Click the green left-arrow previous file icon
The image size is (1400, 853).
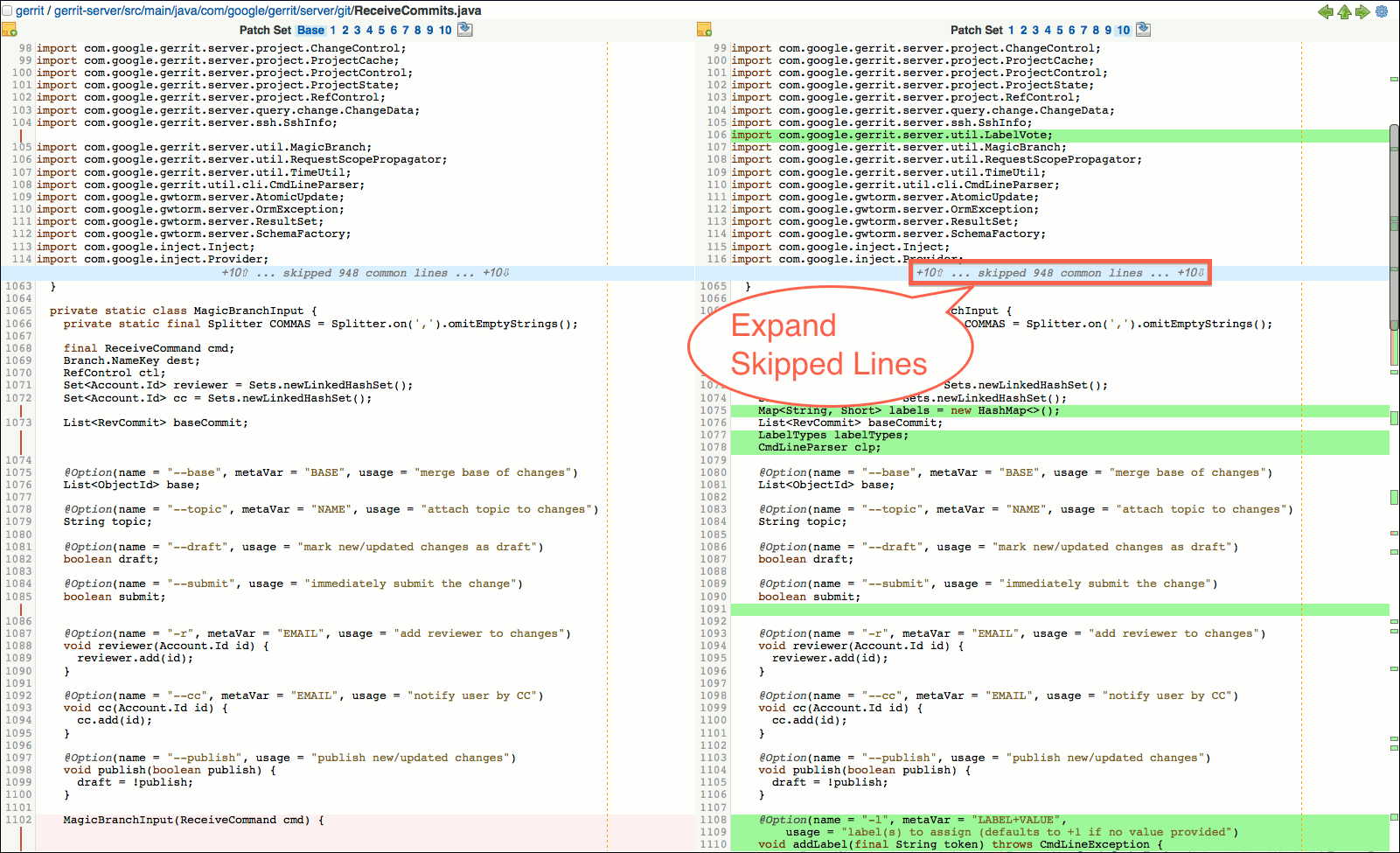1325,12
